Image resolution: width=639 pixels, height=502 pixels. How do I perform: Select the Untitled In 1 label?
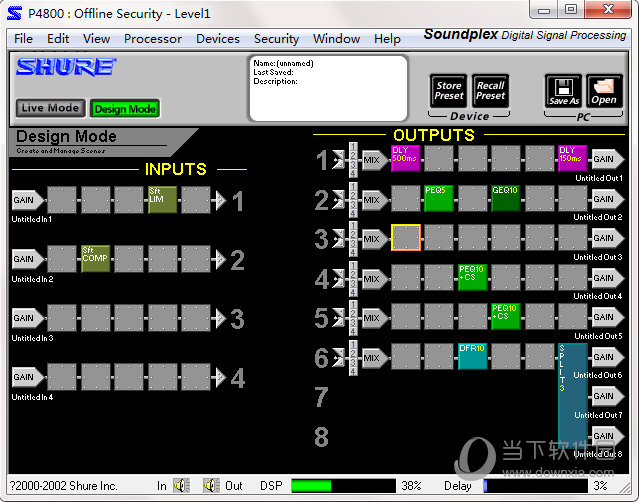point(32,219)
